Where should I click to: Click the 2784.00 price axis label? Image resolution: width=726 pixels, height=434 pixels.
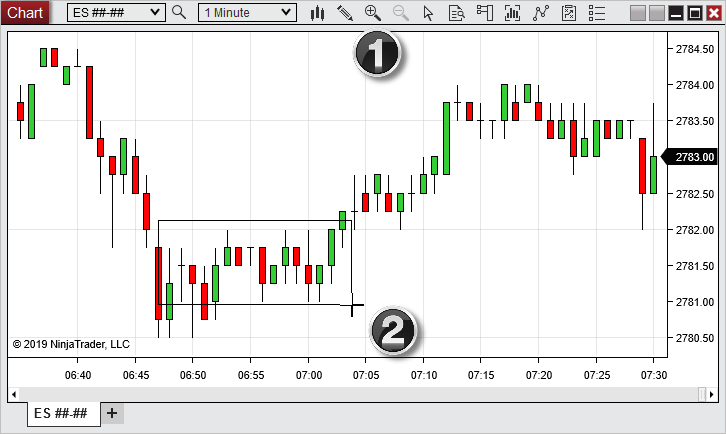click(x=695, y=85)
